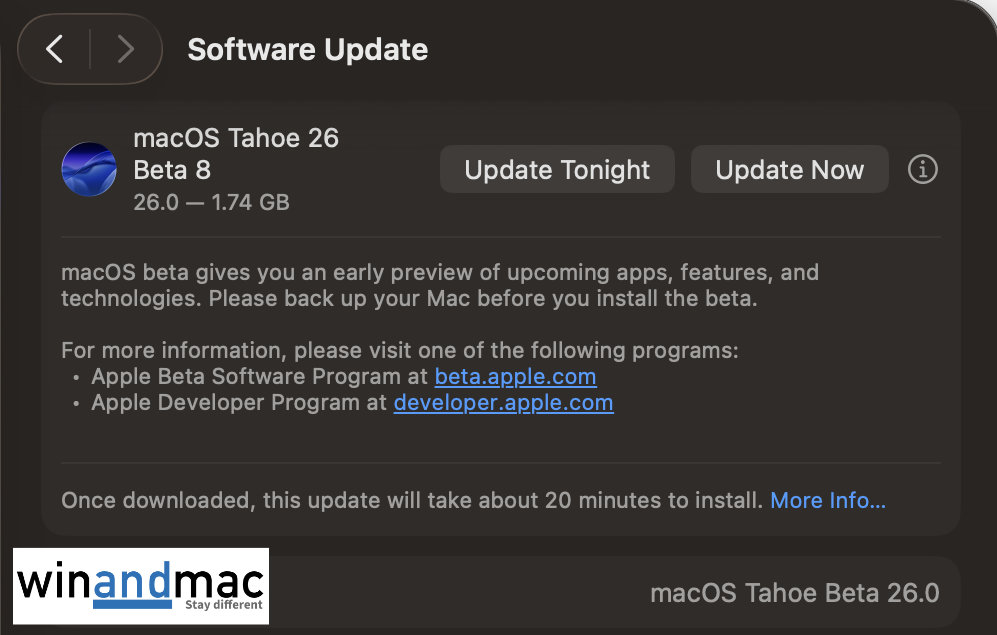Click the 26.0 — 1.74 GB size text
The width and height of the screenshot is (997, 635).
coord(211,202)
